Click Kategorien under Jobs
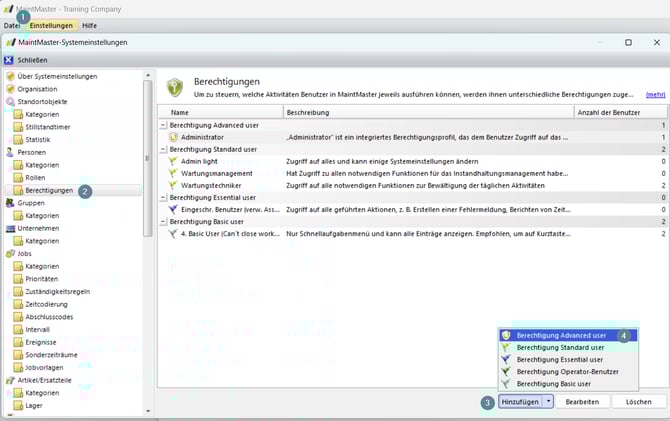The width and height of the screenshot is (670, 421). tap(42, 266)
